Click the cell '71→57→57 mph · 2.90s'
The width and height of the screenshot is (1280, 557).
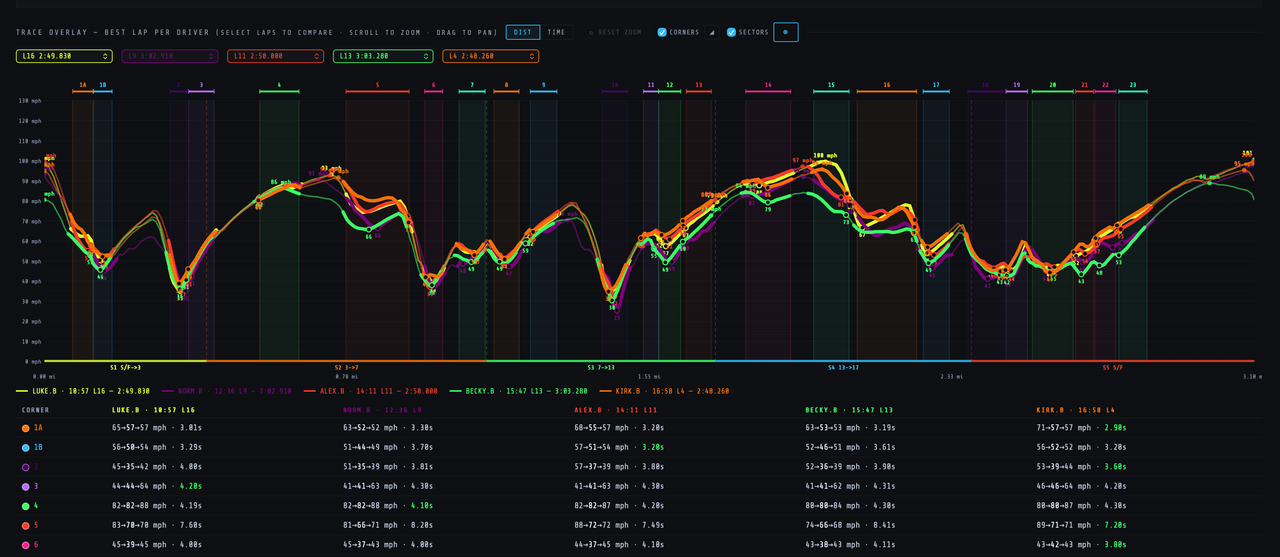(x=1082, y=428)
